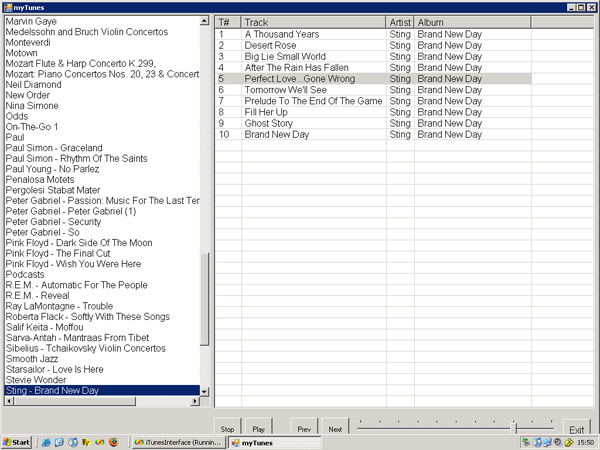Sort by the Album column header
This screenshot has width=600, height=450.
click(473, 23)
